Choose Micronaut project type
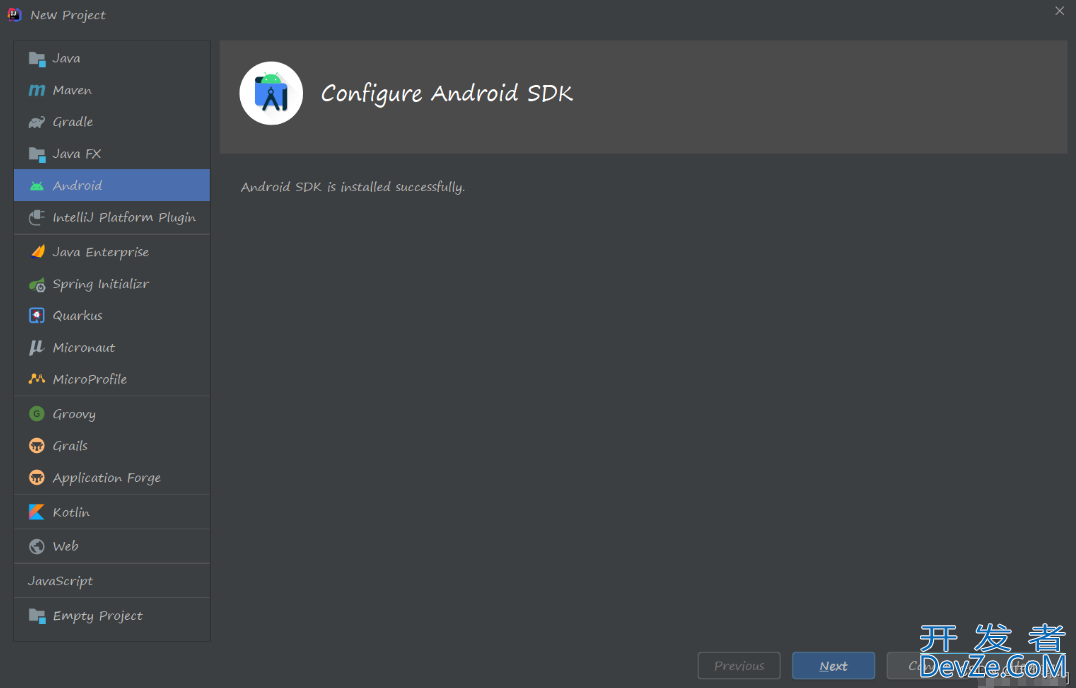Screen dimensions: 1076x688 point(112,347)
